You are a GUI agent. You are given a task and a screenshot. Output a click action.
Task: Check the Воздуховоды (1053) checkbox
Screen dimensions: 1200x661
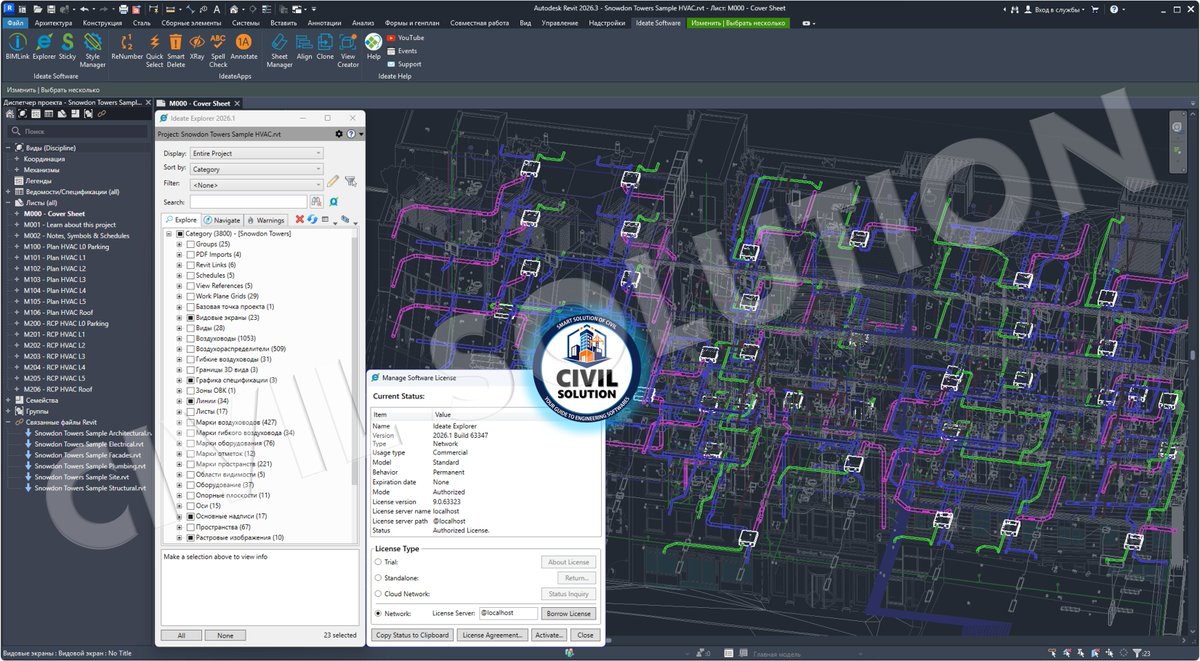[190, 338]
